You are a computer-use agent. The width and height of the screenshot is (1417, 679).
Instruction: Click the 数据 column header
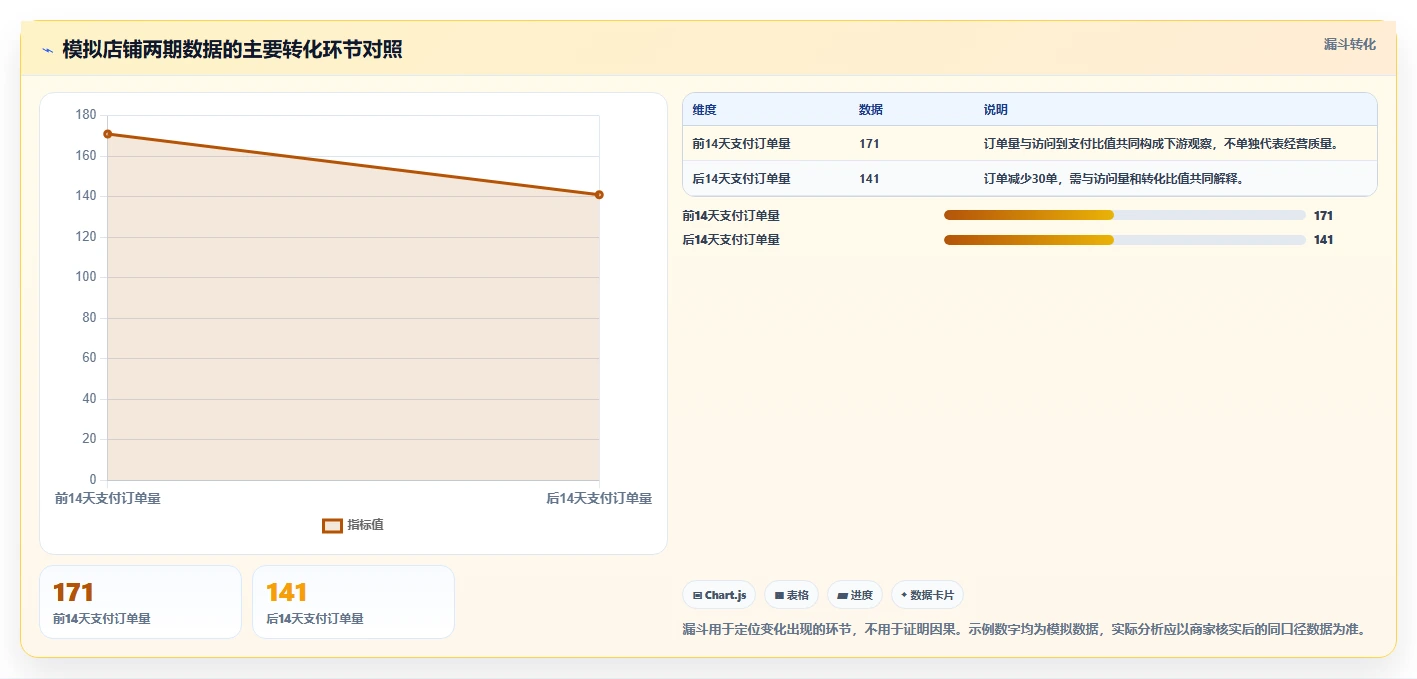click(870, 110)
